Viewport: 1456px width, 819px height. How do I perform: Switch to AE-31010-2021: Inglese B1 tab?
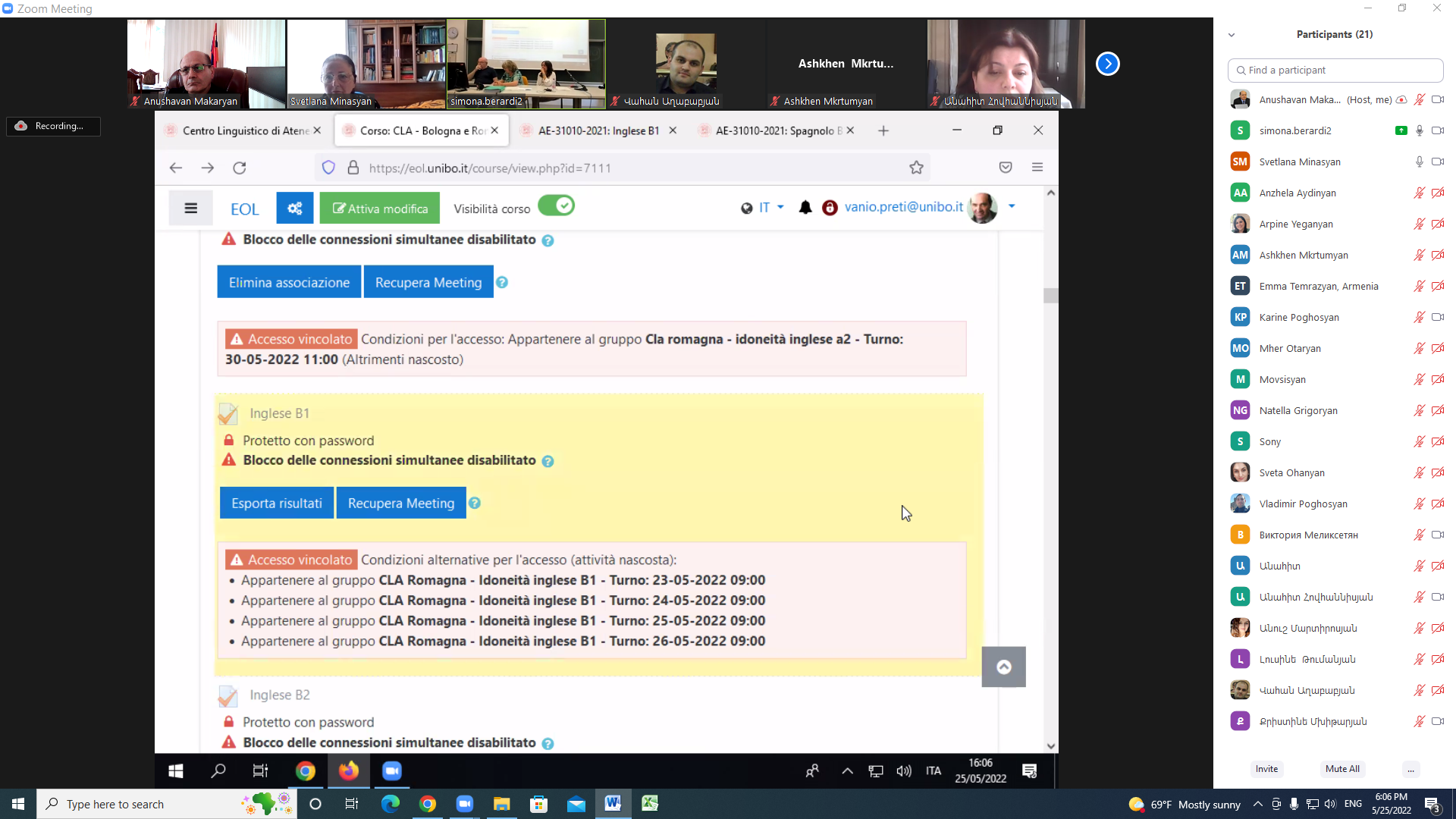tap(598, 130)
